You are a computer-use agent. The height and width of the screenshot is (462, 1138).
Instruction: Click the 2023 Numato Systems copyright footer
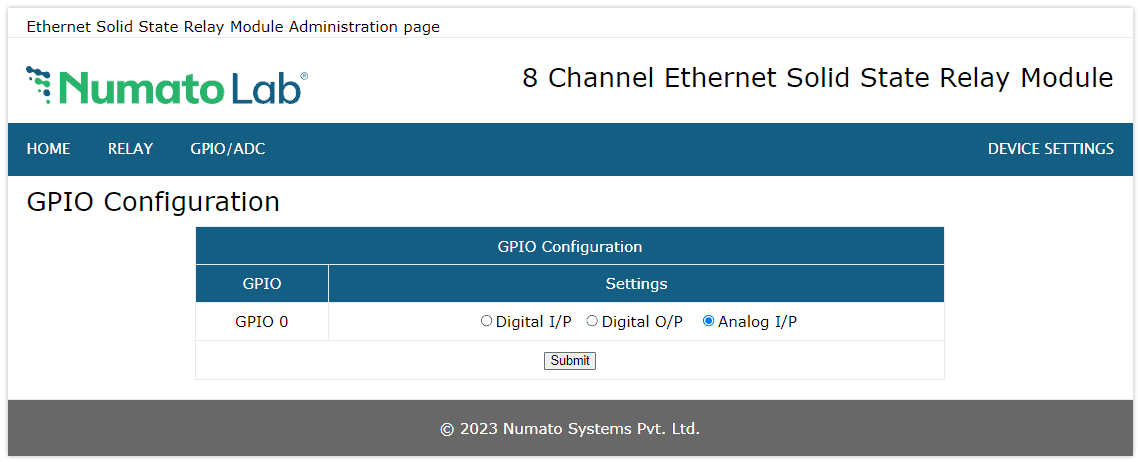[569, 429]
